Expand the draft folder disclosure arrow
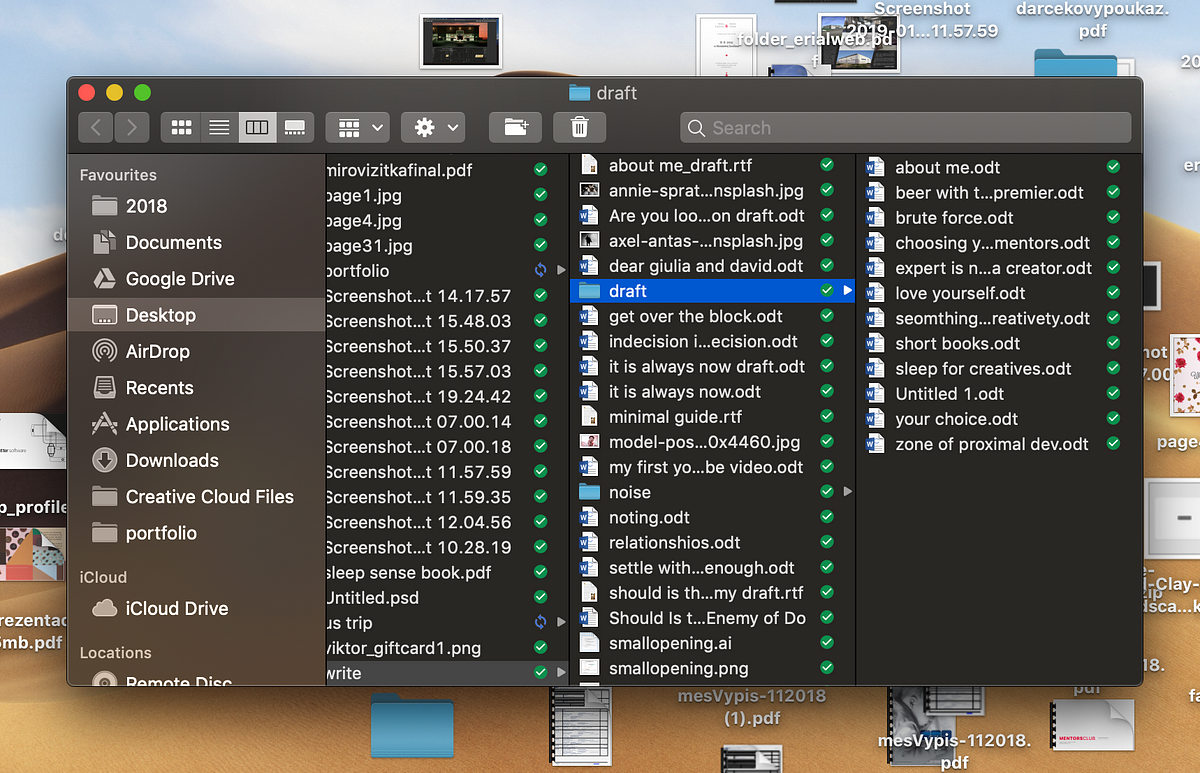1200x773 pixels. [x=848, y=291]
